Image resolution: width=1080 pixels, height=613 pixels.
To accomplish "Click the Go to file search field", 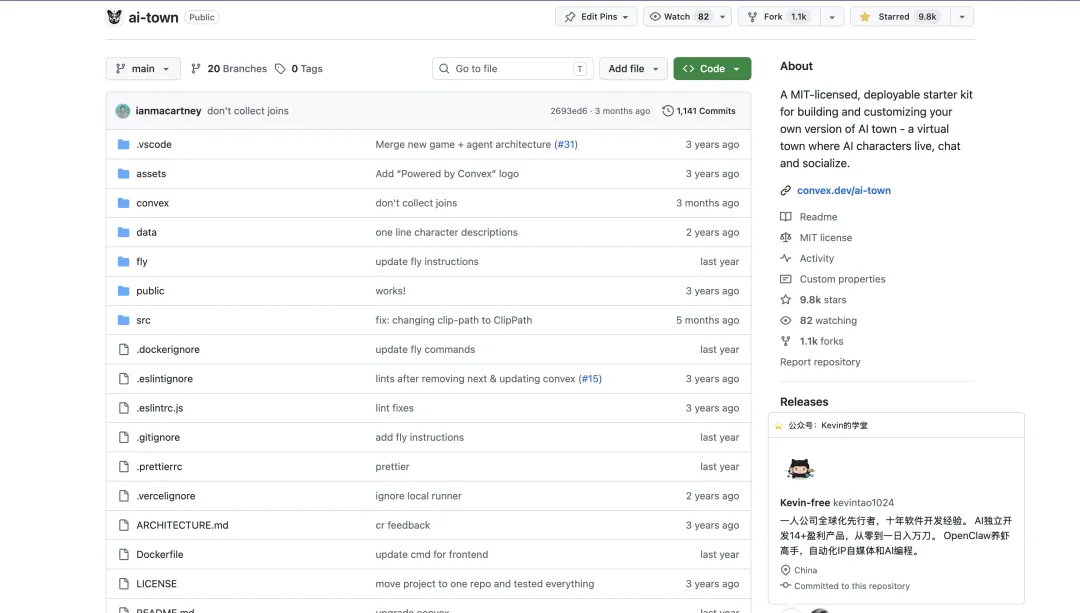I will pos(510,69).
